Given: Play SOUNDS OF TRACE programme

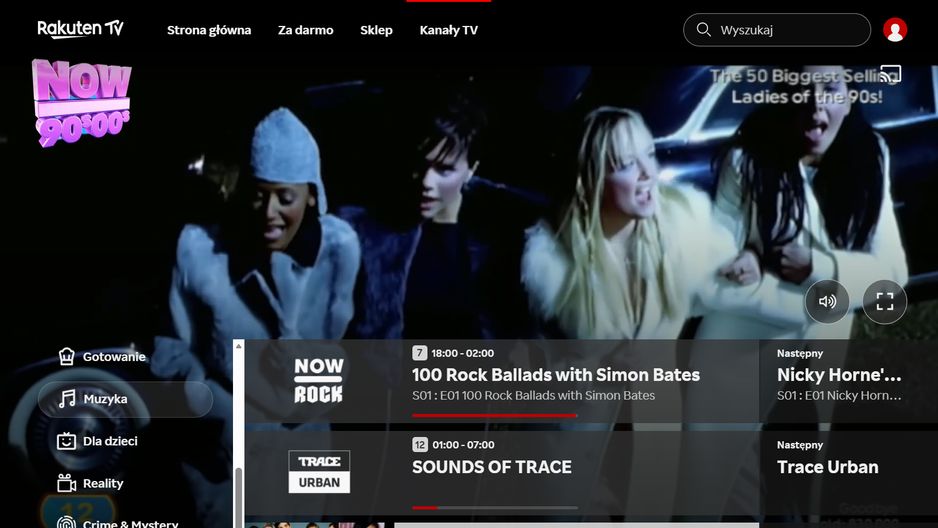Looking at the screenshot, I should point(492,467).
